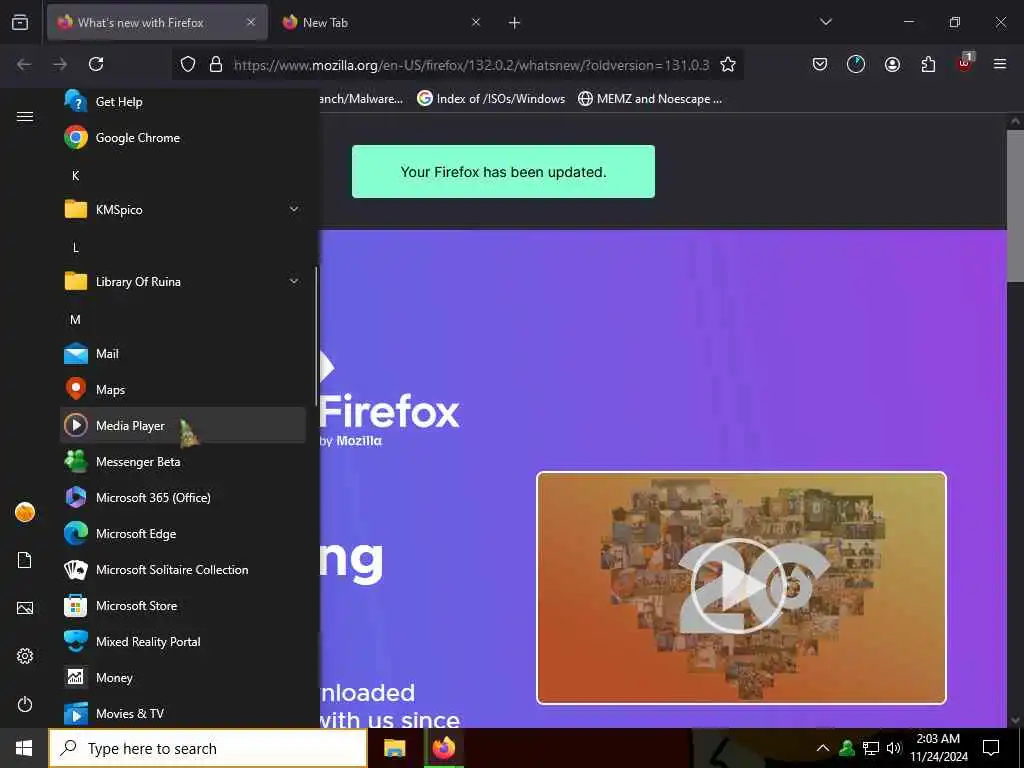This screenshot has width=1024, height=768.
Task: Launch Media Player from Start
Action: (x=183, y=425)
